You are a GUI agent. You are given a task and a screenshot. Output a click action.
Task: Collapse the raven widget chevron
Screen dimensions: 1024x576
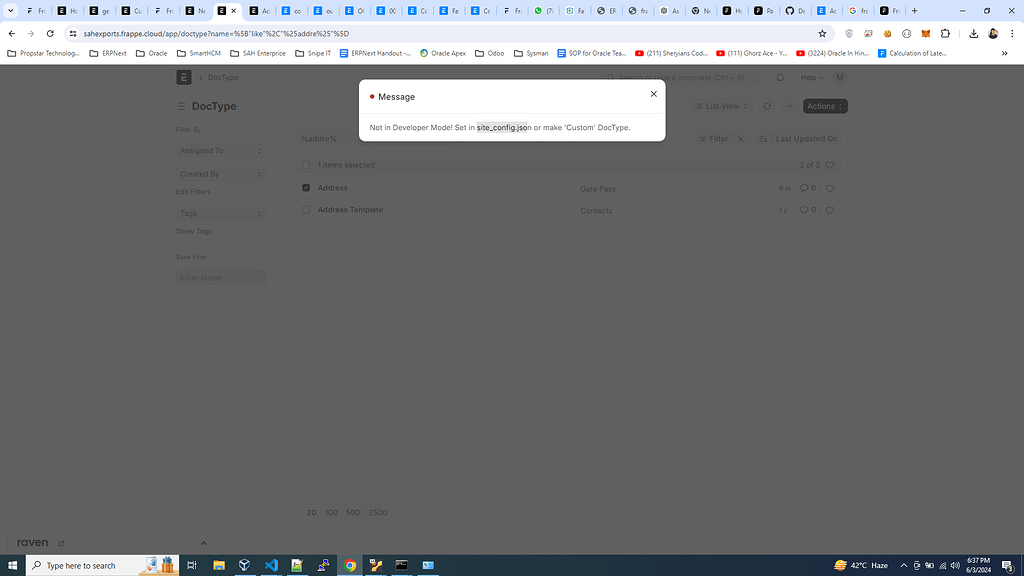tap(204, 542)
